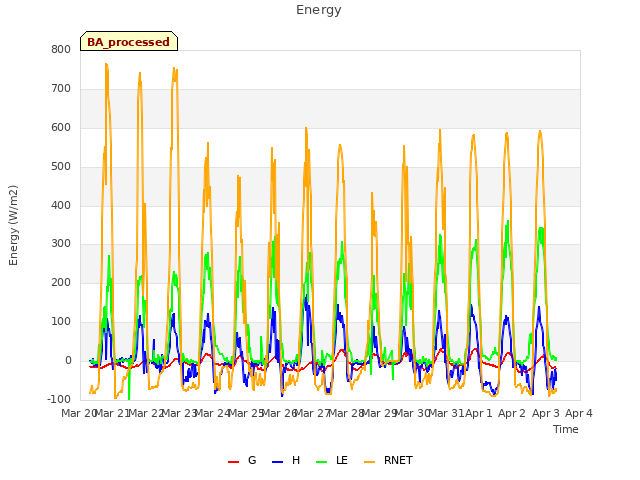Click the orange RNET legend line swatch
640x480 pixels.
pyautogui.click(x=369, y=462)
